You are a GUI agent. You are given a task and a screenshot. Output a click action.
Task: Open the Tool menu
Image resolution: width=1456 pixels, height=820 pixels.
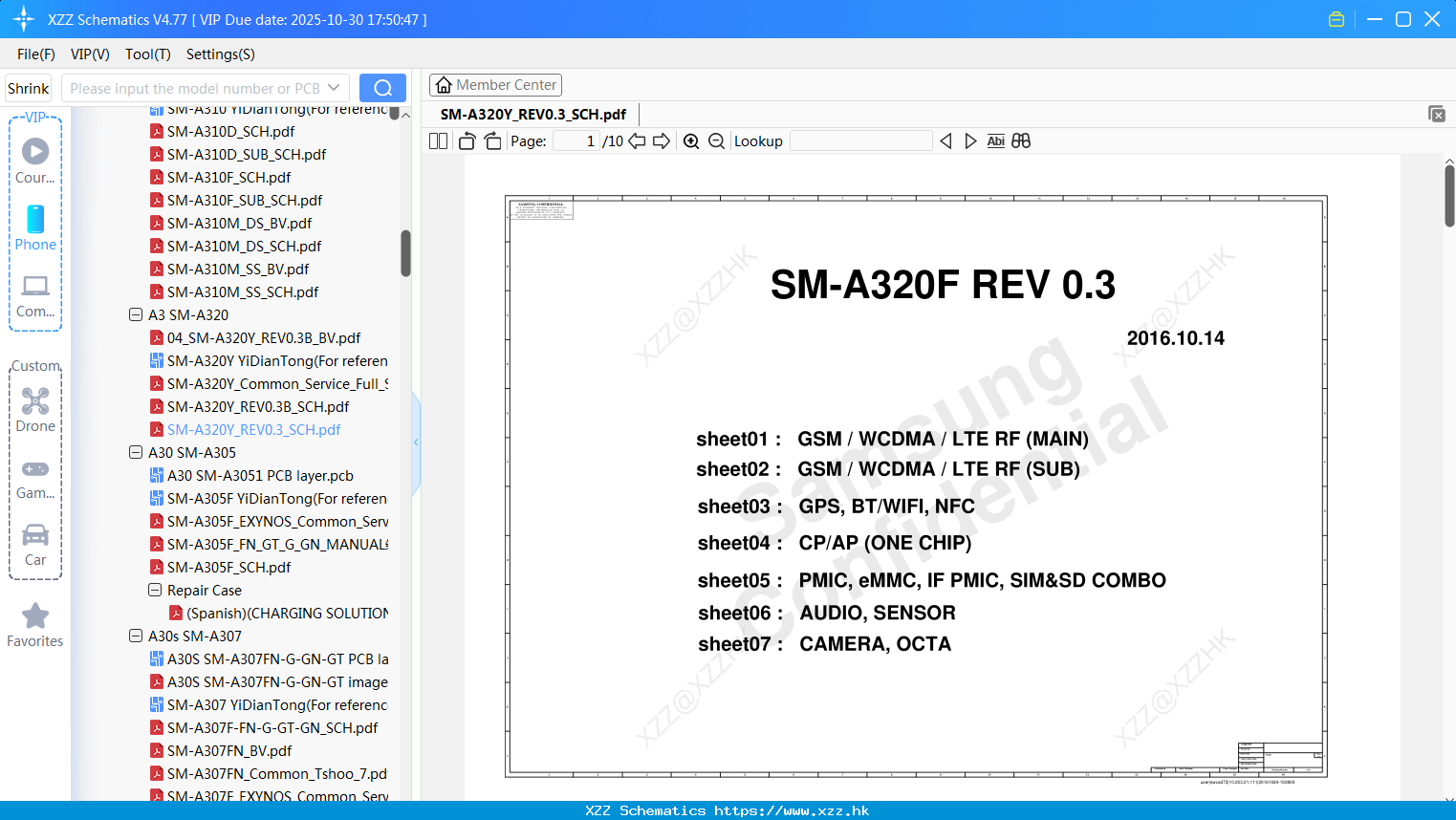[x=148, y=54]
